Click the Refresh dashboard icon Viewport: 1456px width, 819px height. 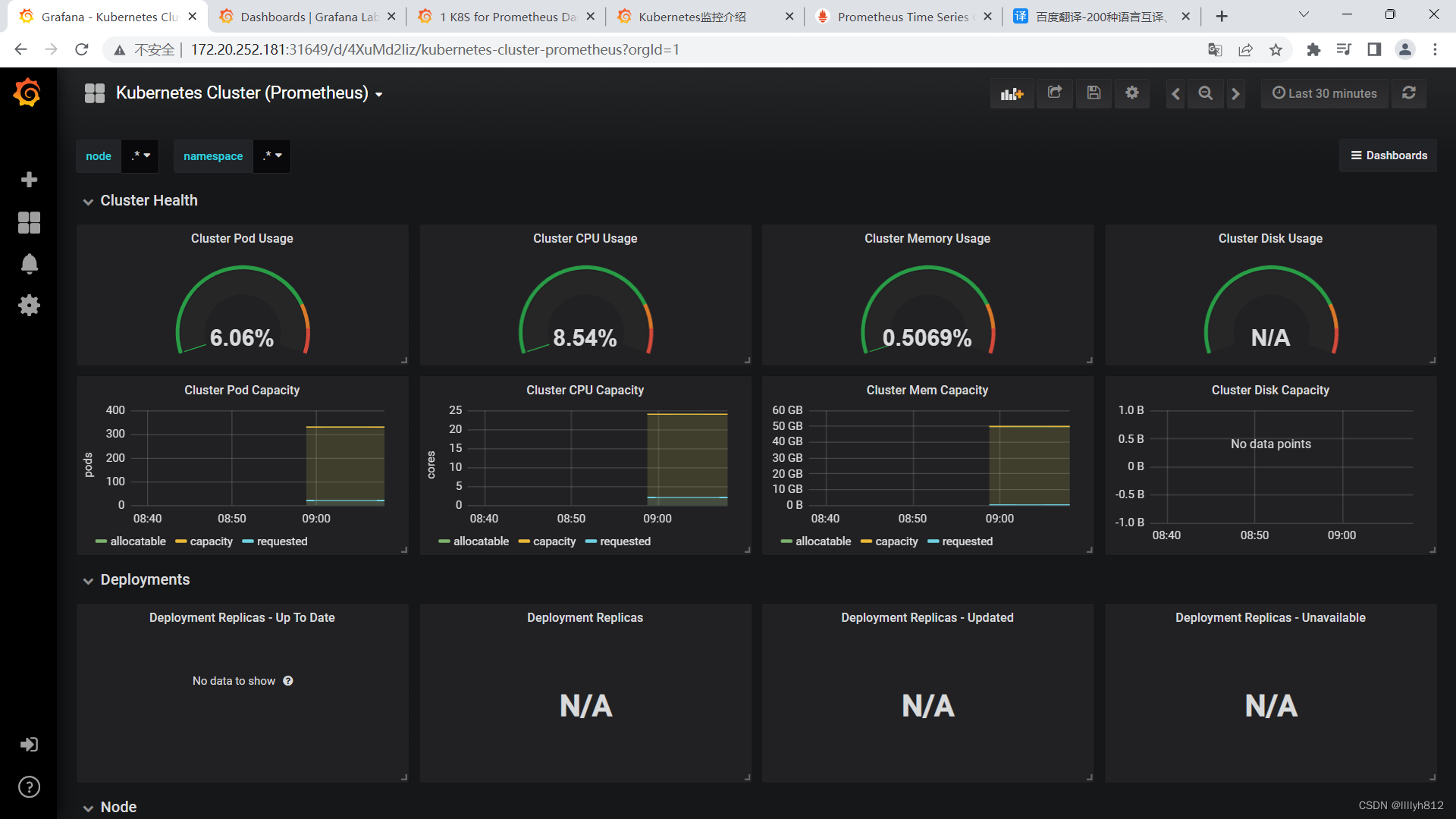(1409, 93)
